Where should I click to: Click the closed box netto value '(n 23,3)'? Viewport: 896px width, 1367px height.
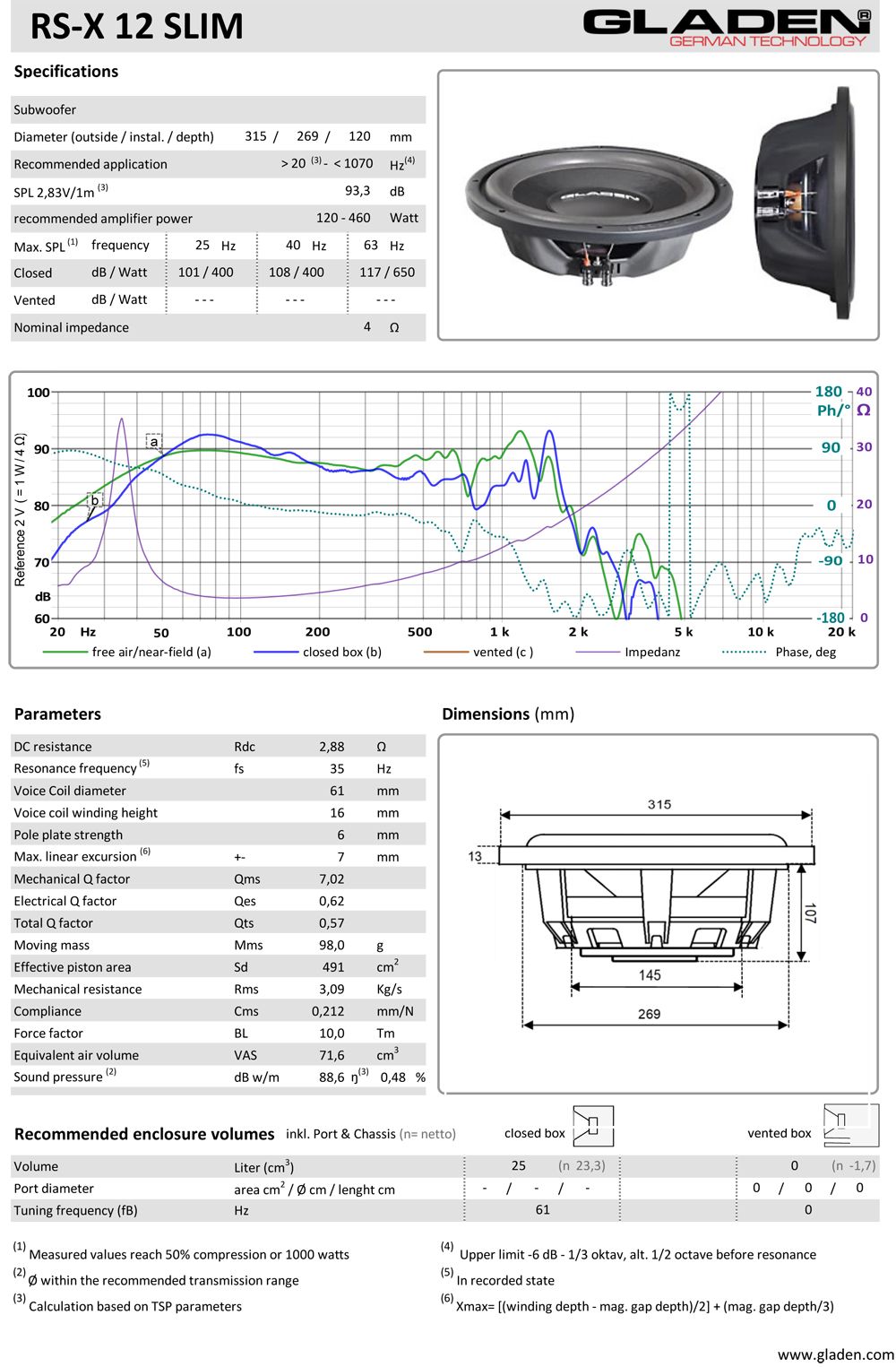point(582,1166)
